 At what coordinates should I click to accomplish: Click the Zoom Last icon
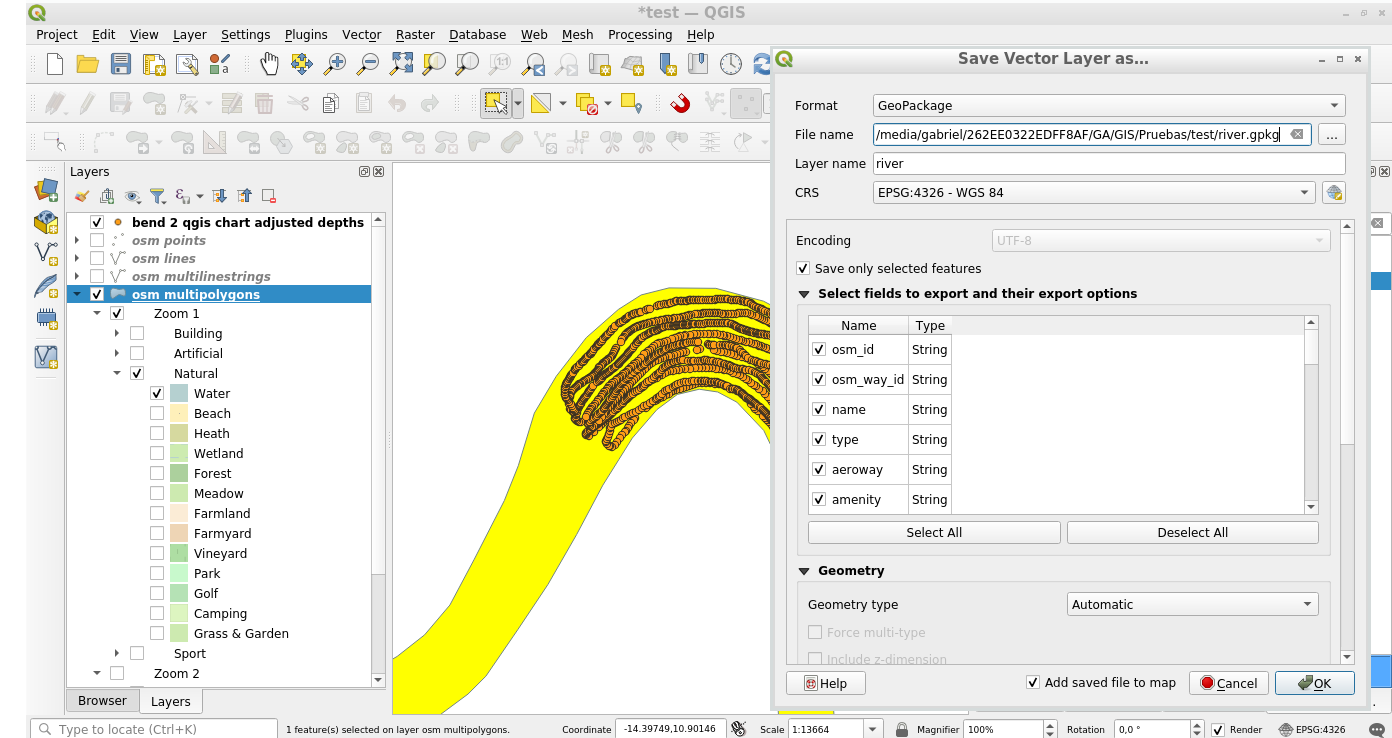point(534,64)
